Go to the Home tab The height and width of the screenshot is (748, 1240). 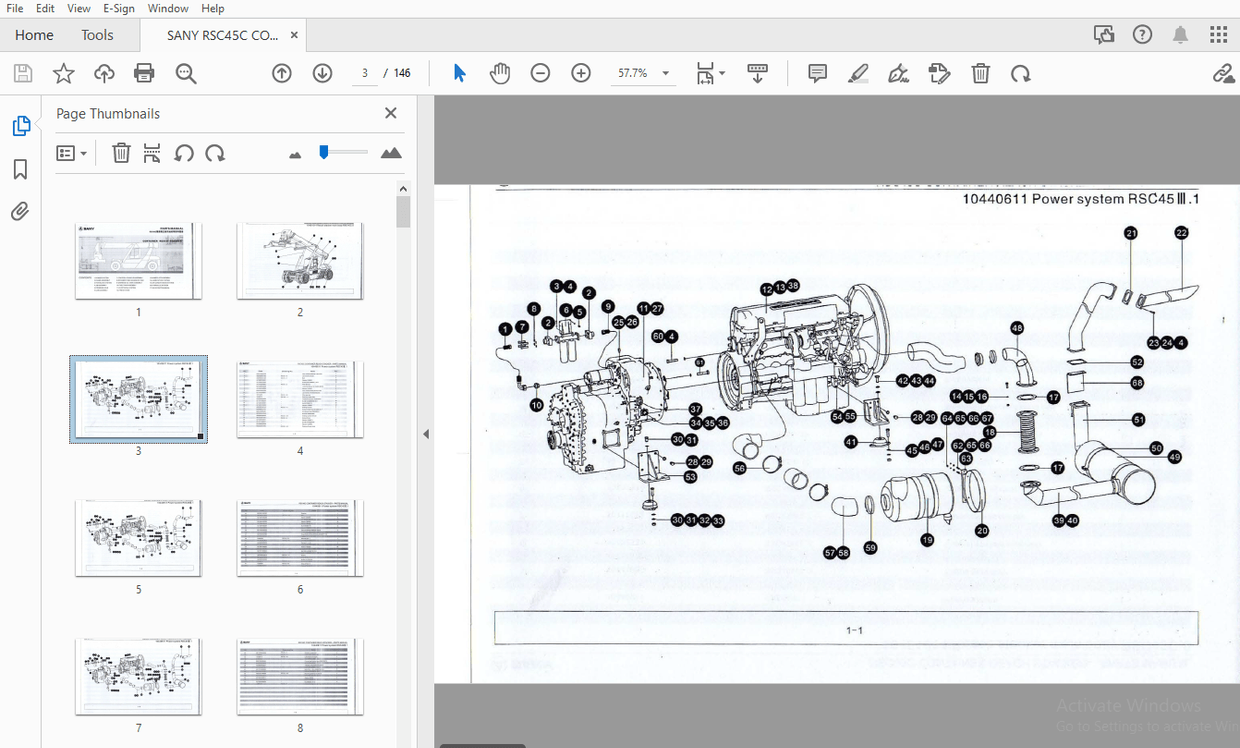34,35
